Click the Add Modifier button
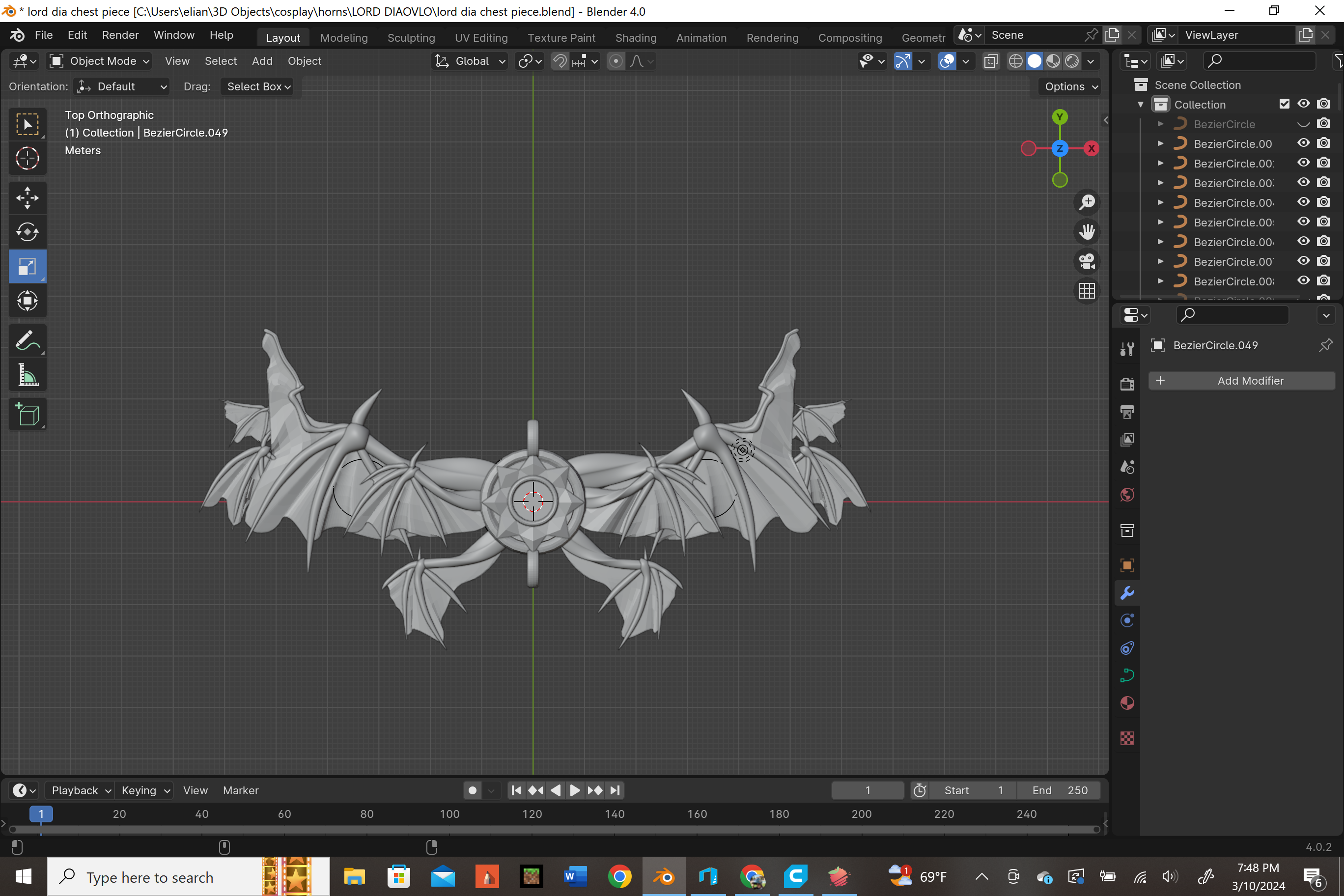Image resolution: width=1344 pixels, height=896 pixels. (x=1241, y=381)
